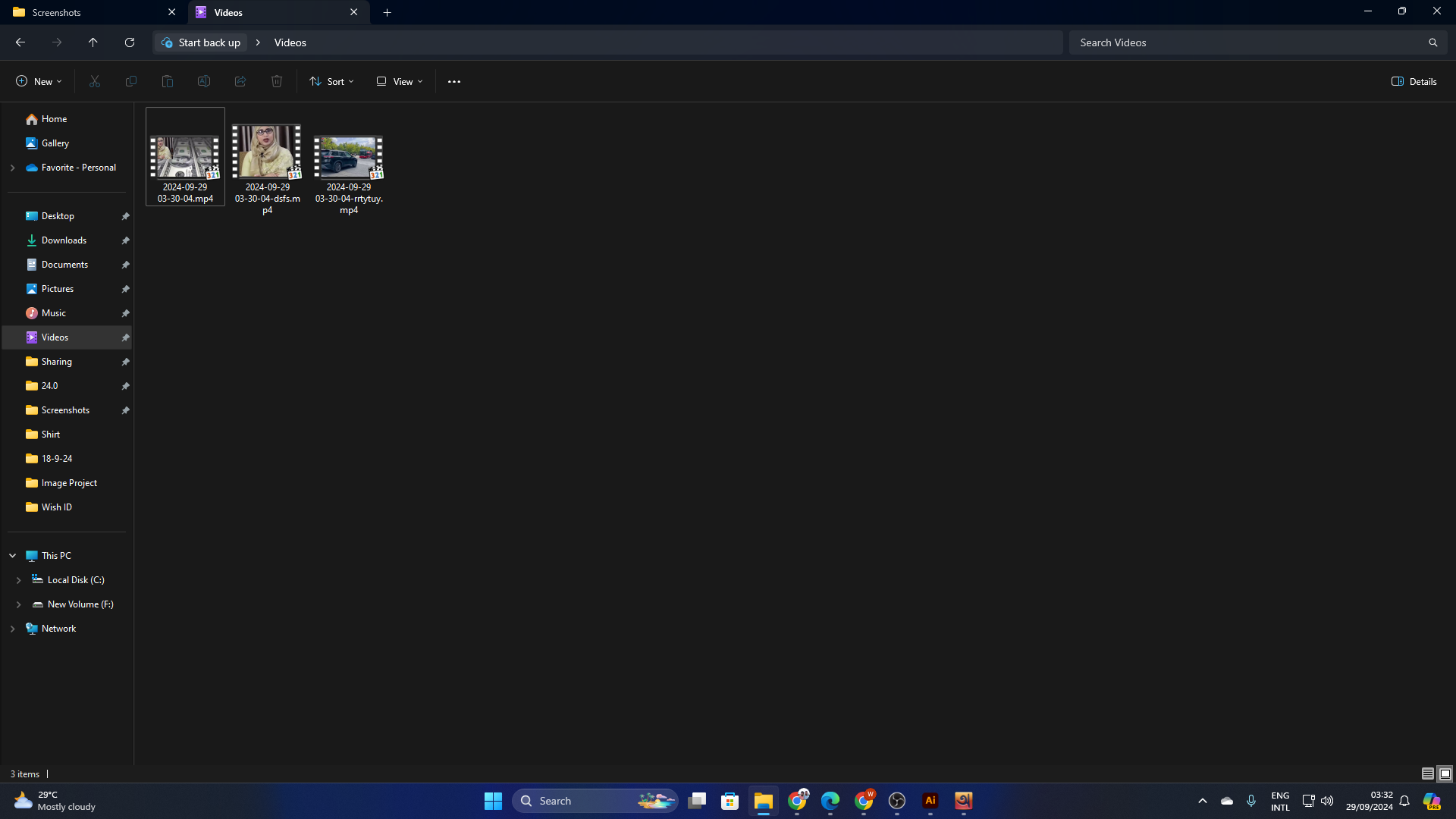The height and width of the screenshot is (819, 1456).
Task: Click the Share icon in toolbar
Action: click(240, 81)
